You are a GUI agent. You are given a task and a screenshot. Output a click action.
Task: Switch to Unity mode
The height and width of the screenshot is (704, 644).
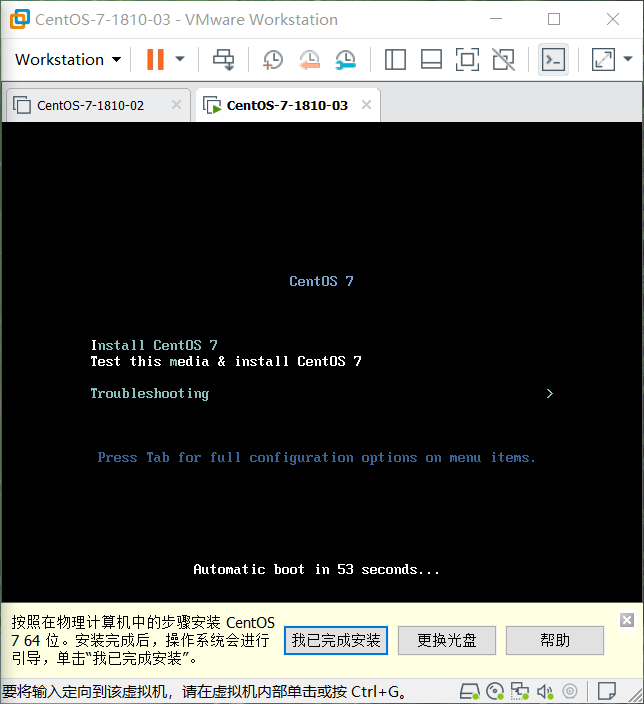click(x=503, y=59)
